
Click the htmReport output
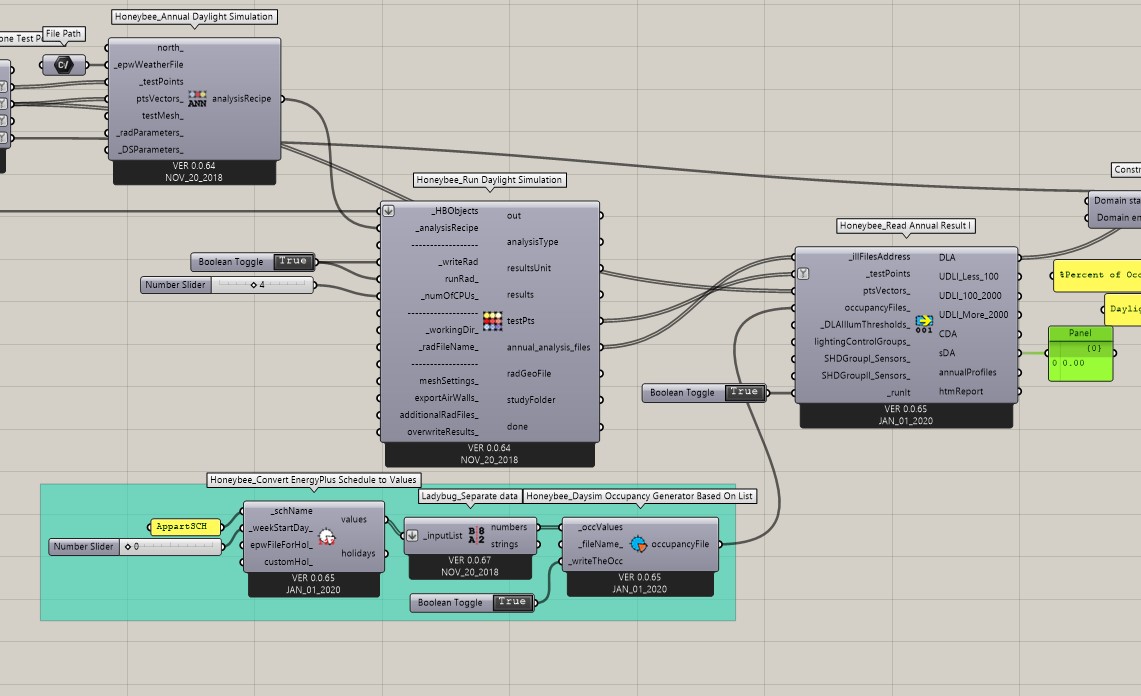pyautogui.click(x=961, y=391)
